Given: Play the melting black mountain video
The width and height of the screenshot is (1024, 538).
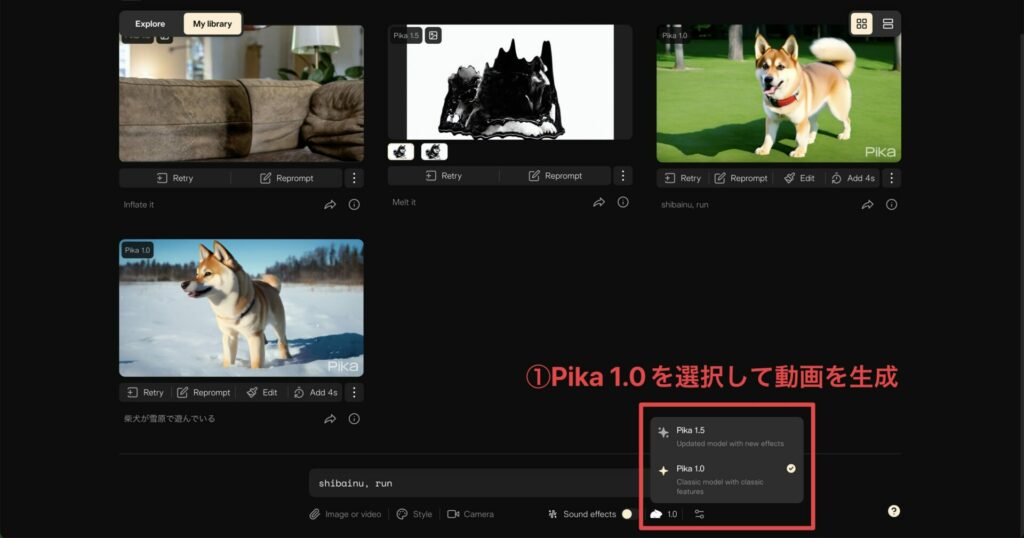Looking at the screenshot, I should [510, 82].
